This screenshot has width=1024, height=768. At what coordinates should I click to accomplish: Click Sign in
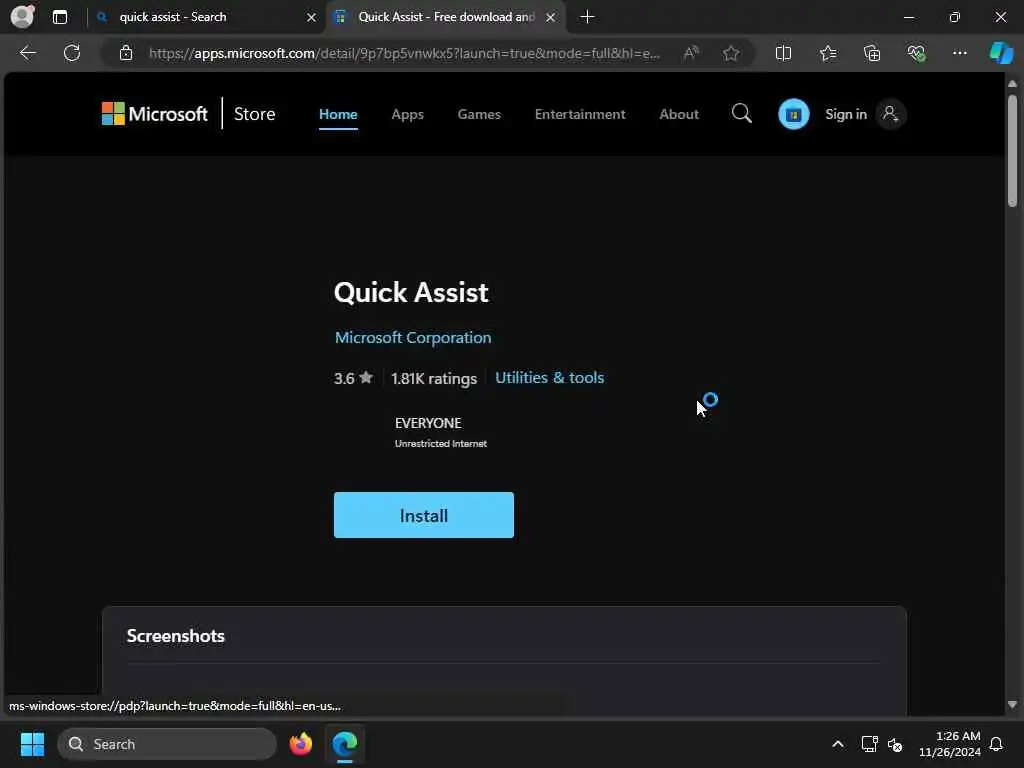pos(846,114)
